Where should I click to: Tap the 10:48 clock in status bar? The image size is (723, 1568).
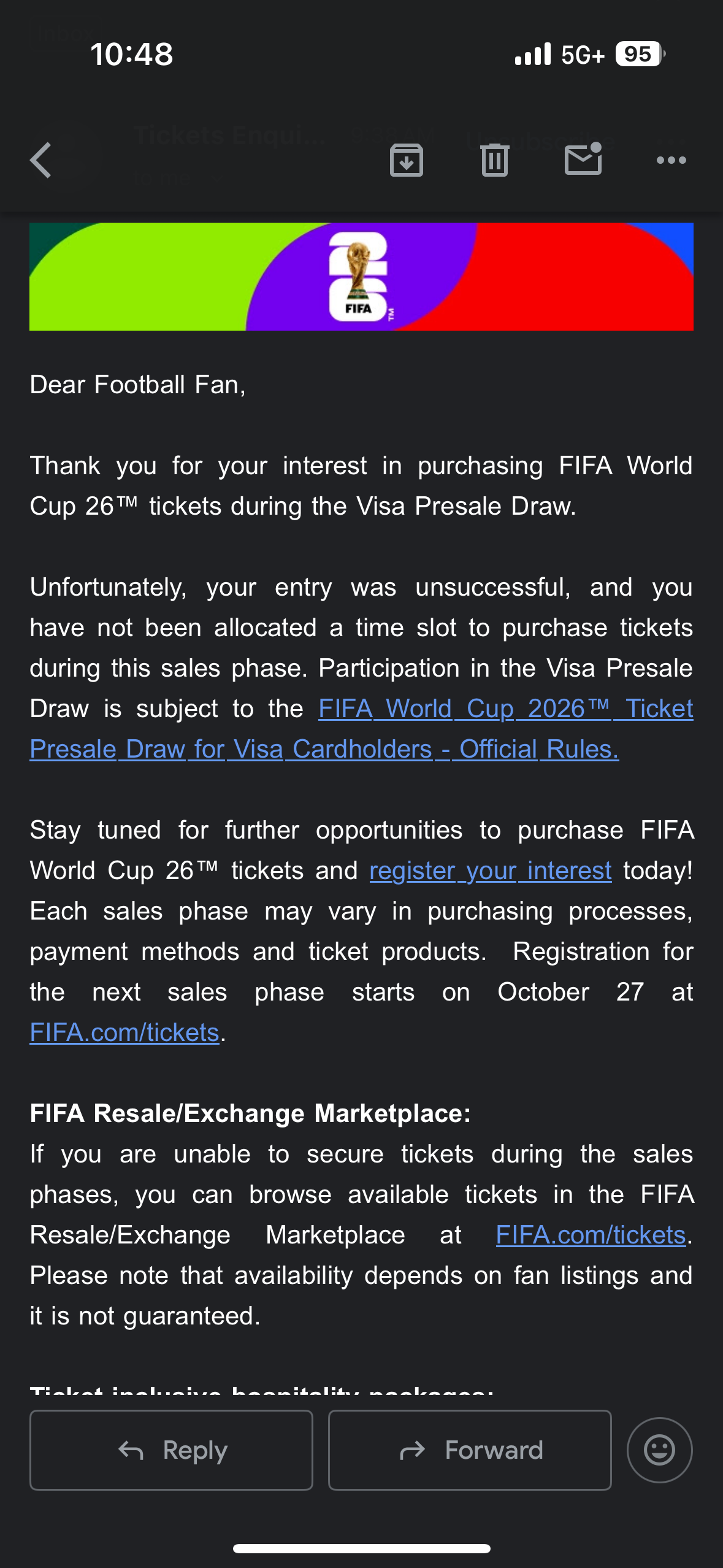tap(132, 54)
